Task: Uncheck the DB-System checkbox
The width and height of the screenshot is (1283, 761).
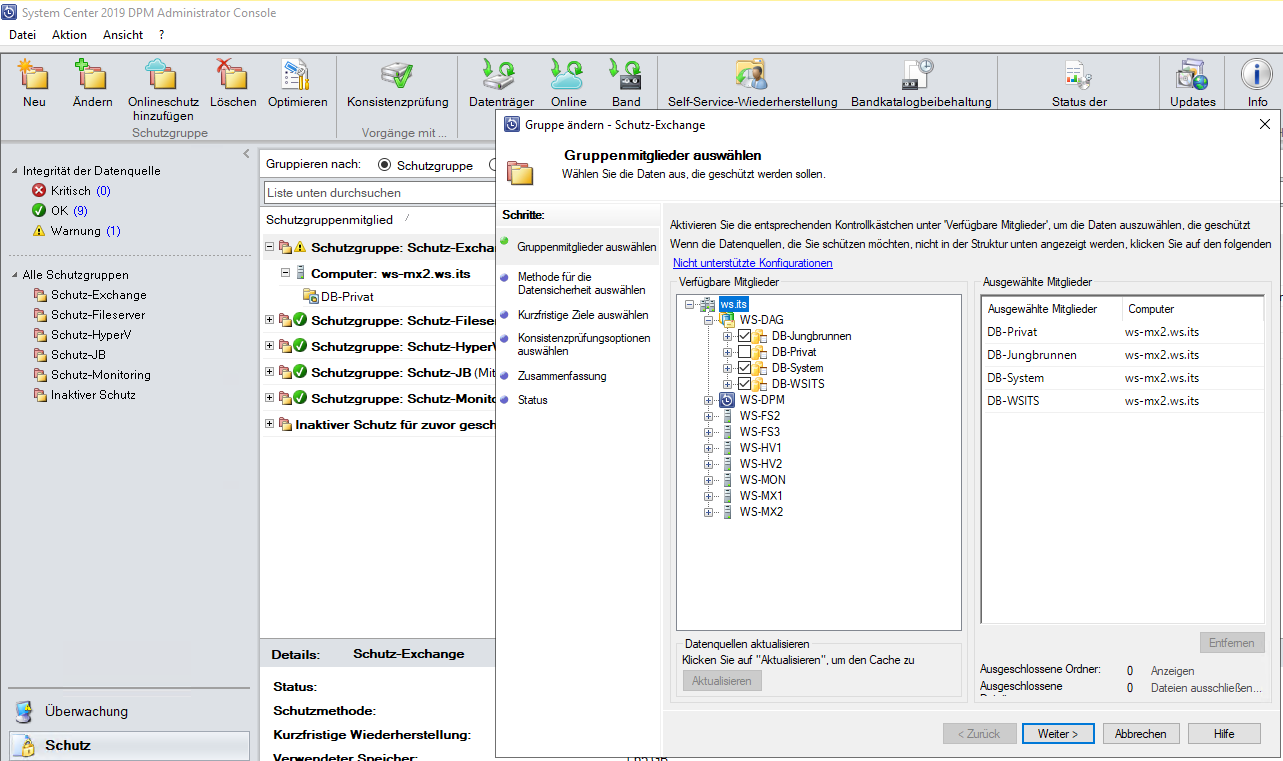Action: pos(744,368)
